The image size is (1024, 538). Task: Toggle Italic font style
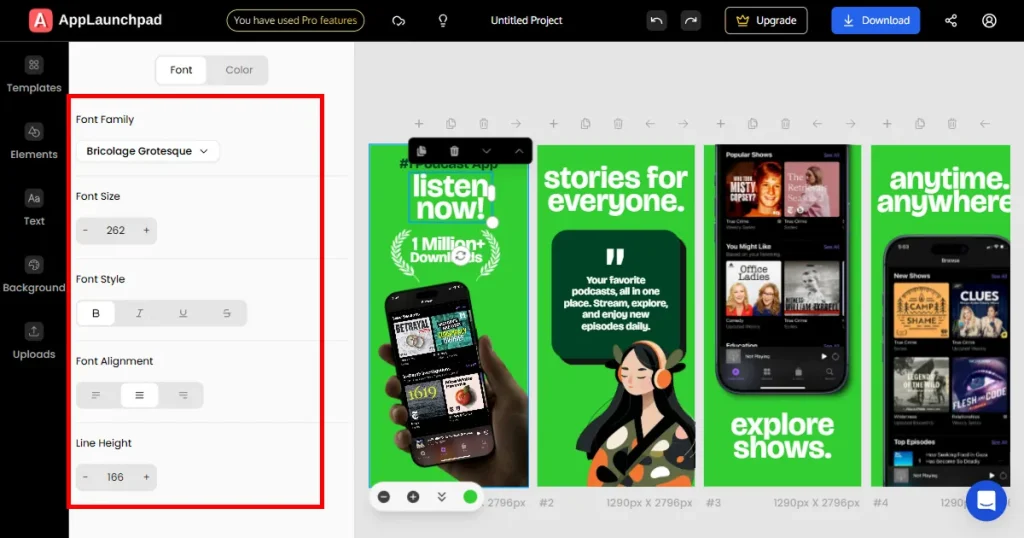139,313
